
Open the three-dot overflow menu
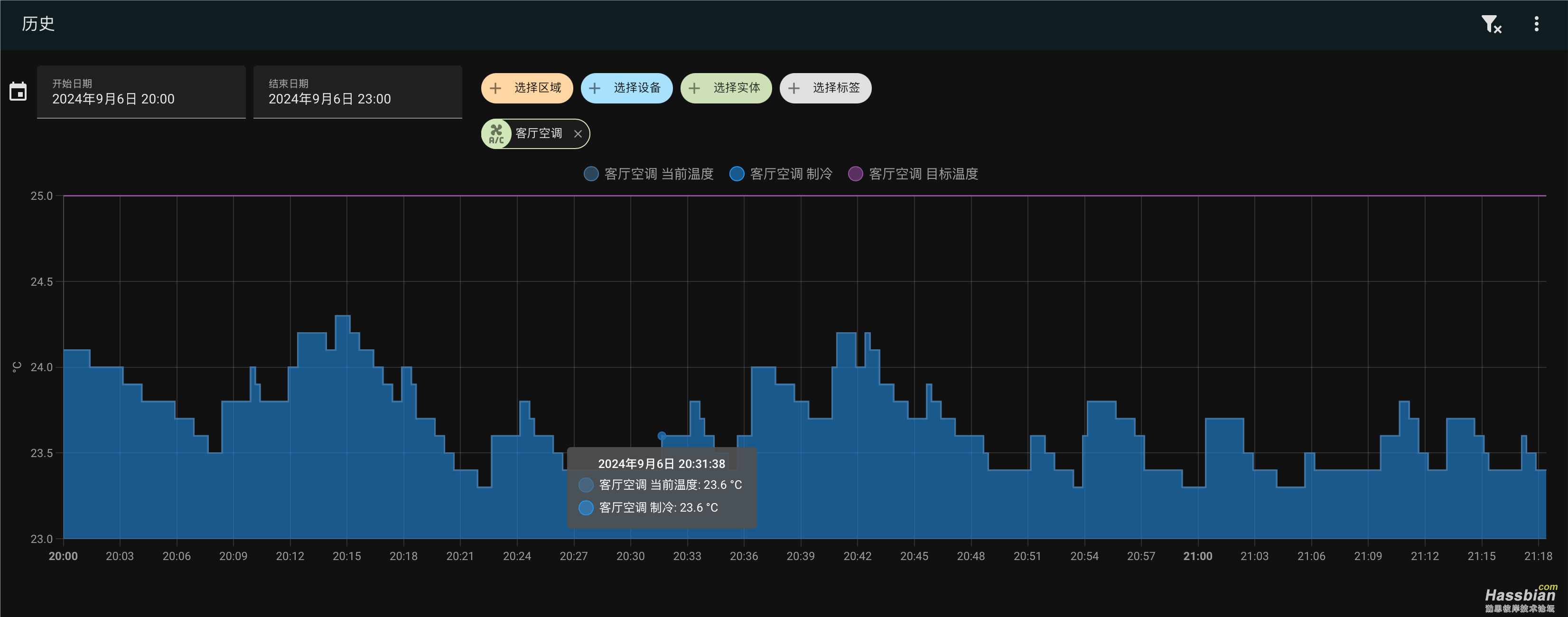[x=1536, y=24]
